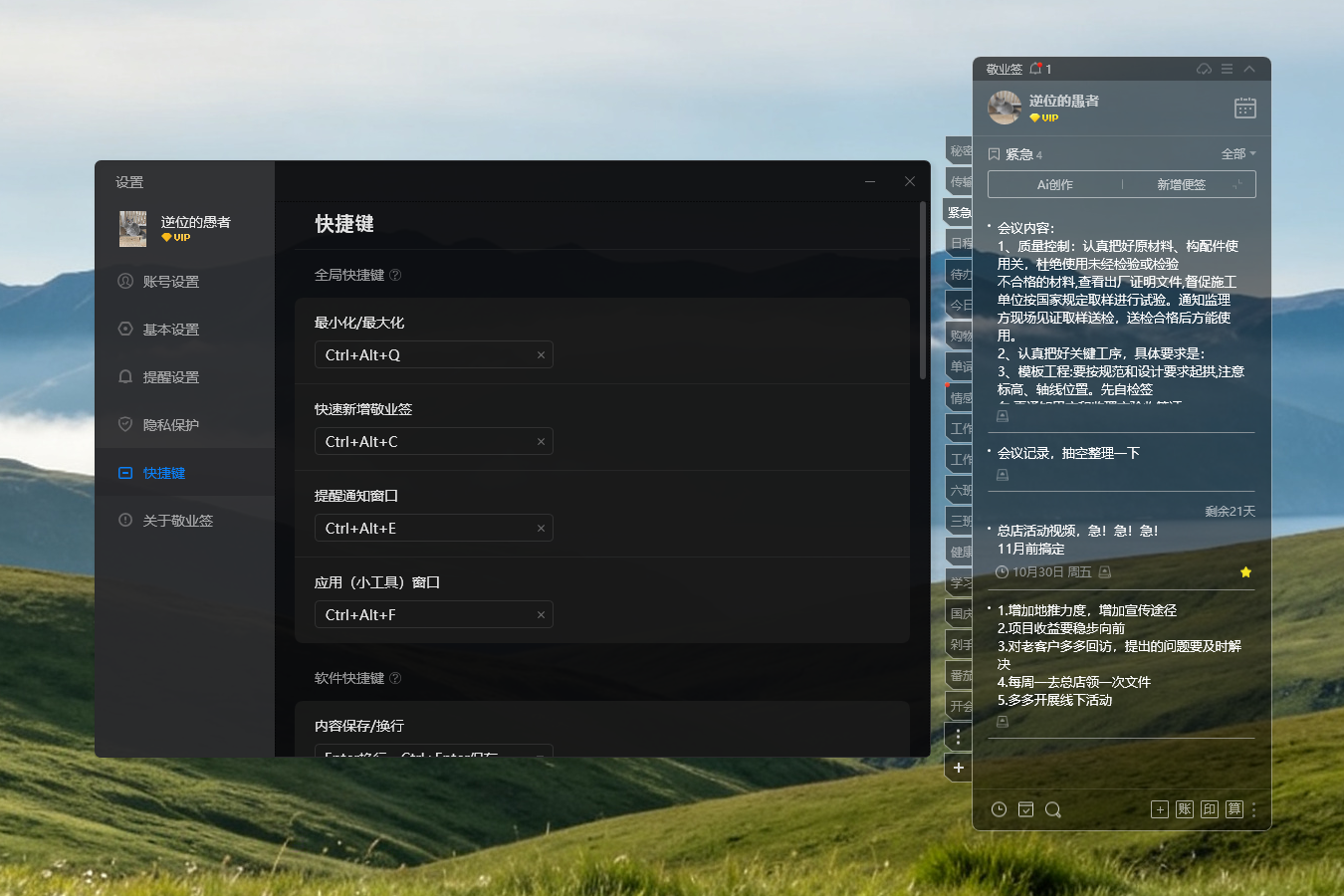Click the cloud sync icon in 敬业签 header

pos(1204,69)
